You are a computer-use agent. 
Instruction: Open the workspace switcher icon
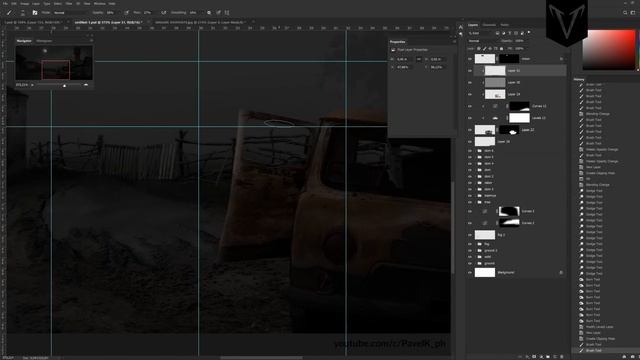(x=633, y=13)
